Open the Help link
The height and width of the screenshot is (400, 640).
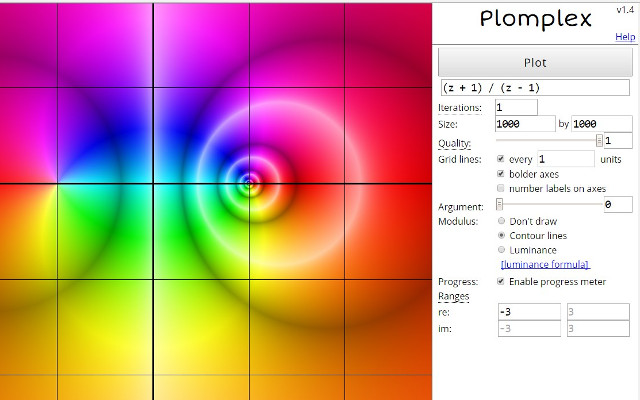click(625, 37)
